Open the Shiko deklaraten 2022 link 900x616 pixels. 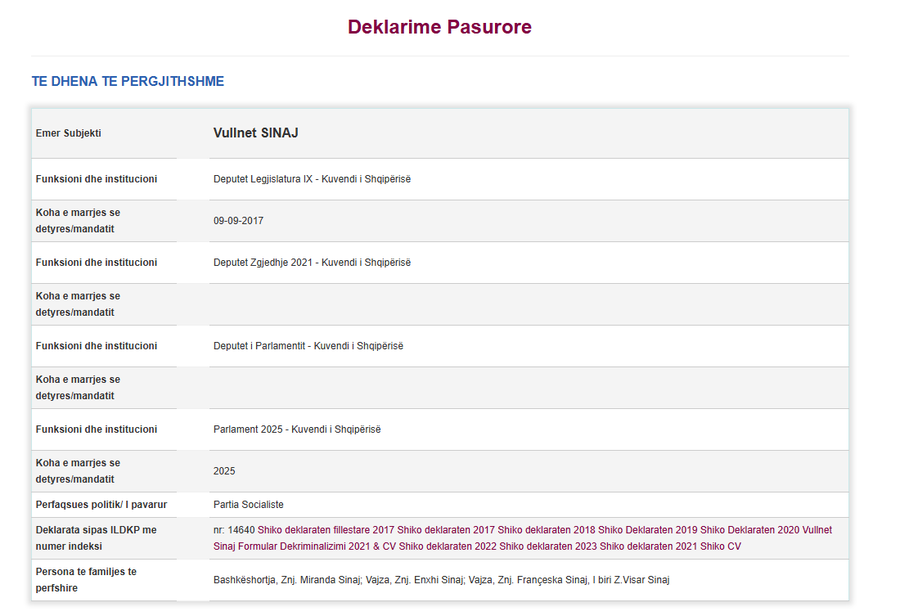[448, 547]
